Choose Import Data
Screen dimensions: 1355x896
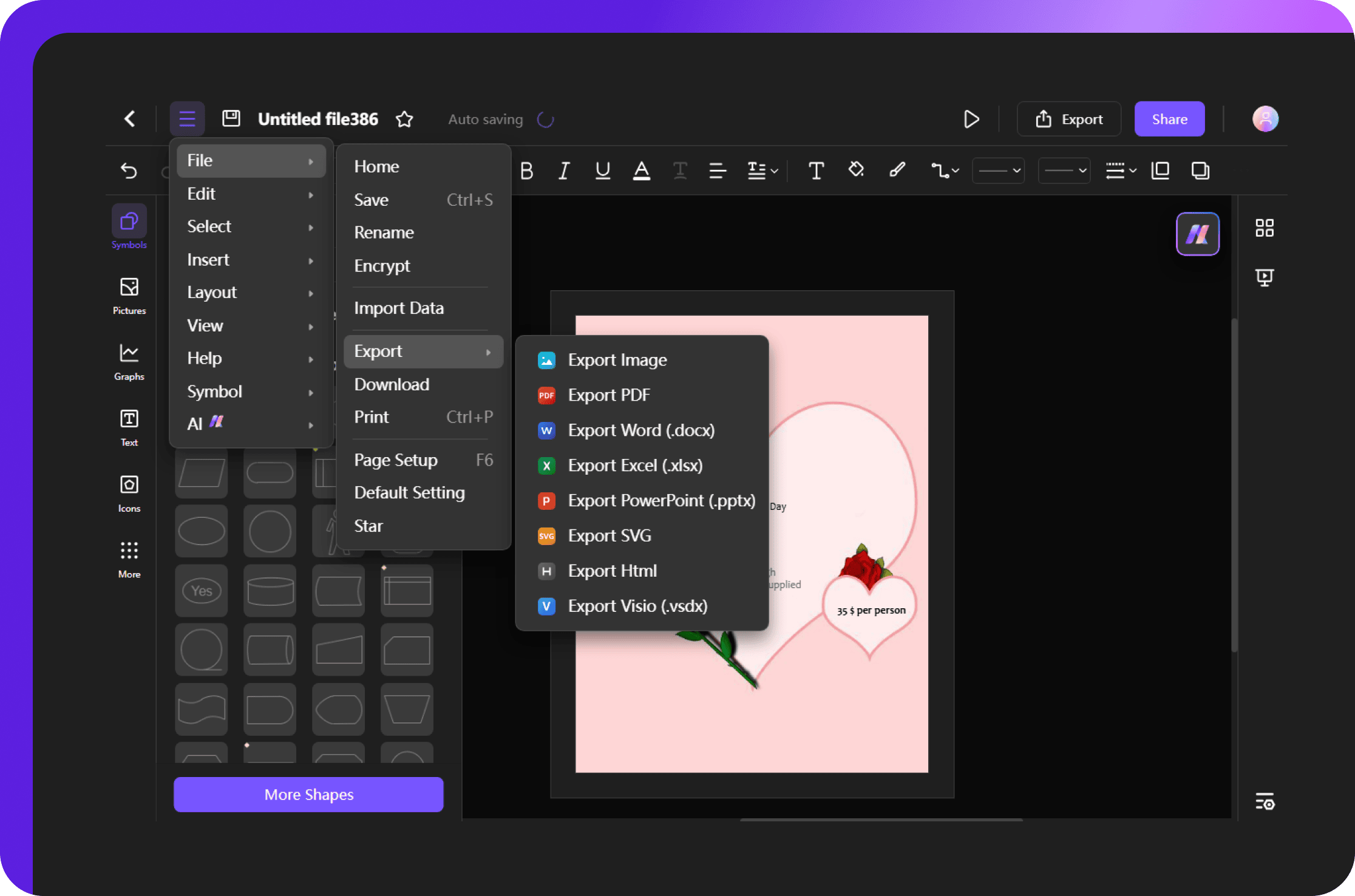(423, 308)
